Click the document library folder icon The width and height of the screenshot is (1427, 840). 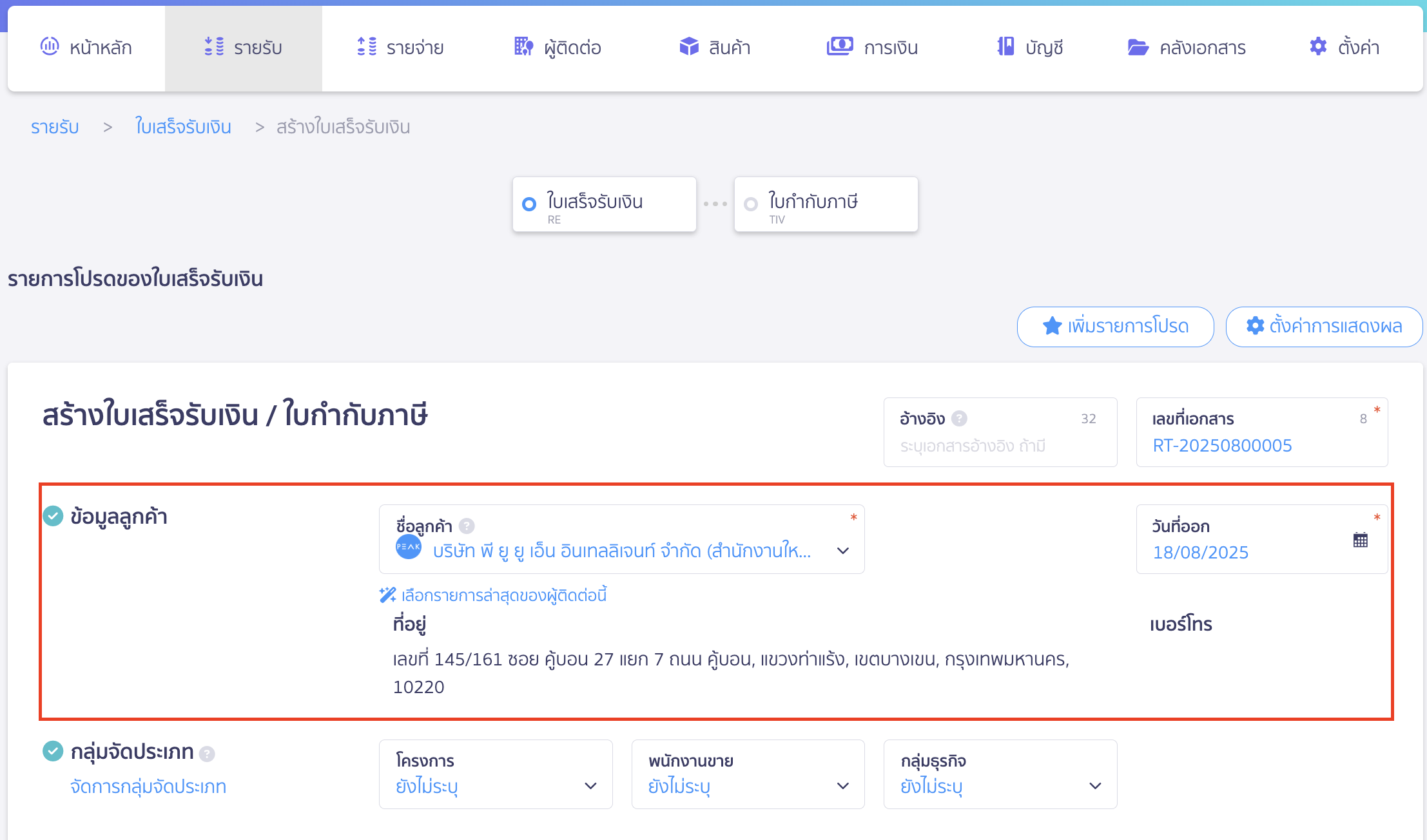pos(1138,47)
